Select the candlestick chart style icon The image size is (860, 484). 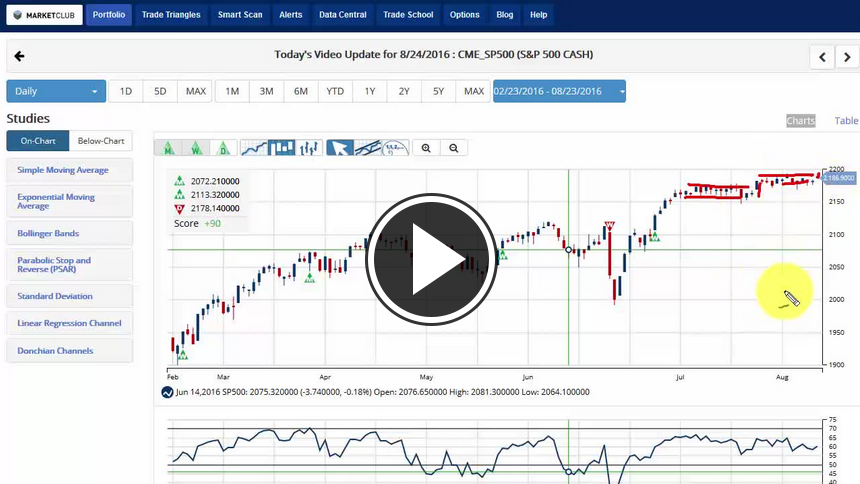pos(283,148)
